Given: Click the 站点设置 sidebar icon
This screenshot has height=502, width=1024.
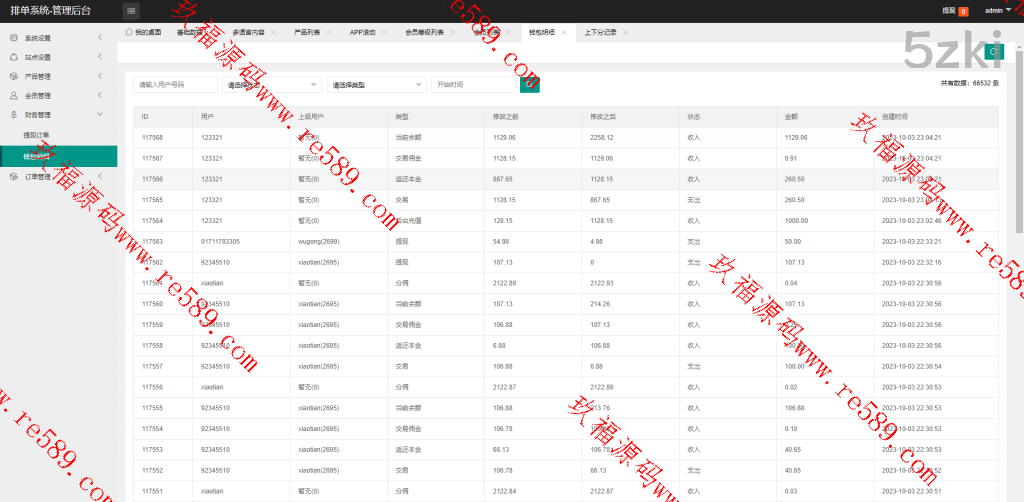Looking at the screenshot, I should click(14, 57).
